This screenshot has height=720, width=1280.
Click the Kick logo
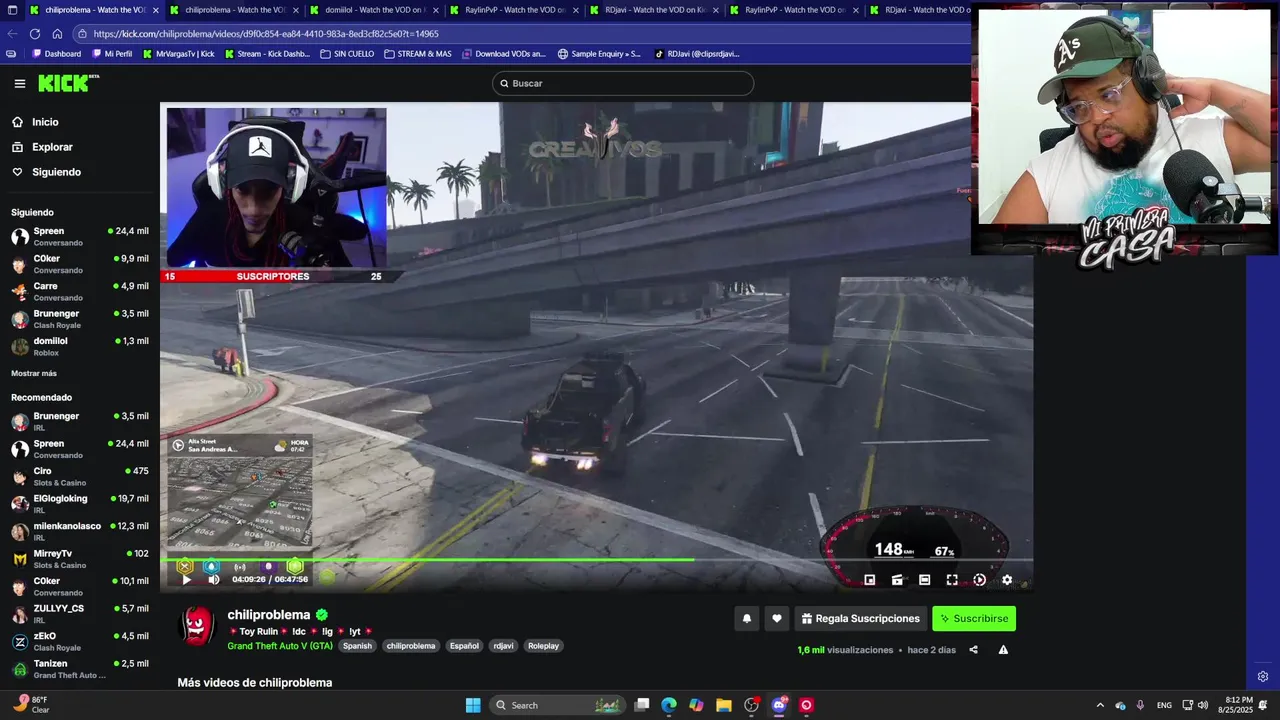tap(68, 83)
